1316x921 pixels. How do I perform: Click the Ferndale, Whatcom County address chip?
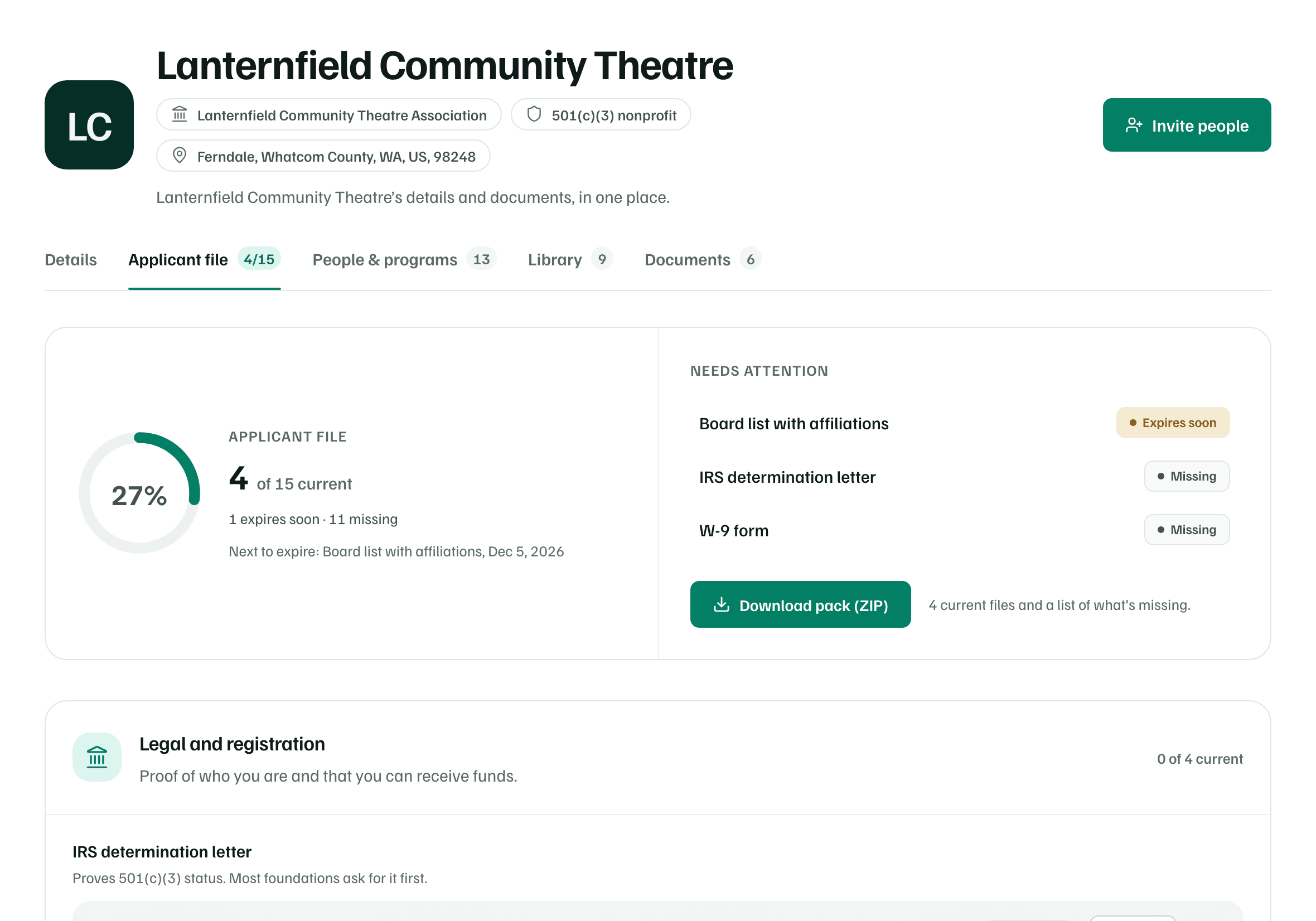coord(323,156)
